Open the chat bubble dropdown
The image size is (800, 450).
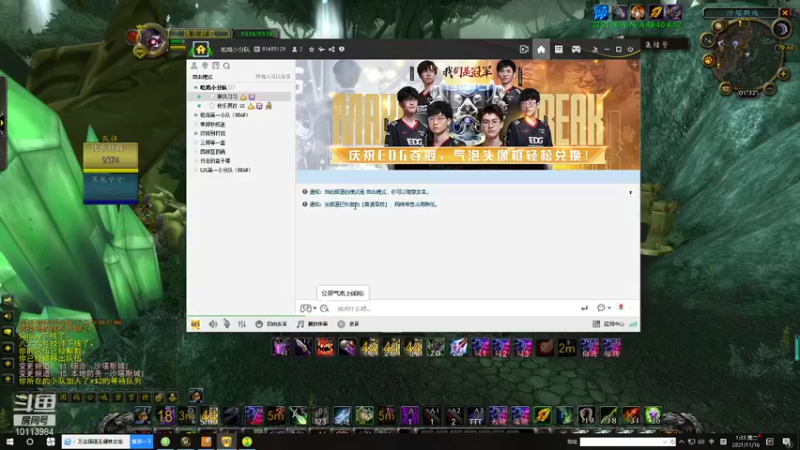pyautogui.click(x=604, y=308)
